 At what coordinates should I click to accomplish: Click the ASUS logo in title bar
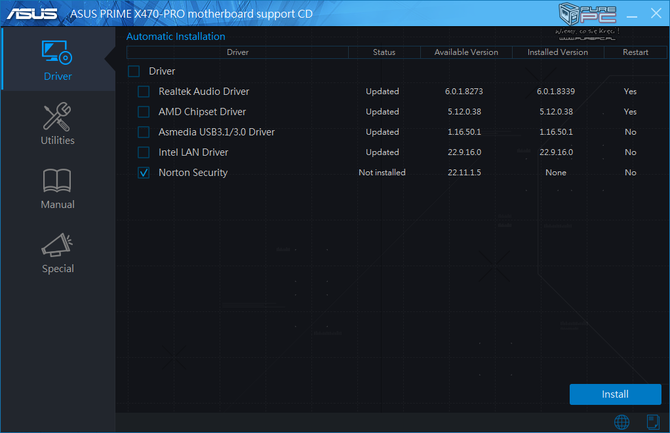(x=32, y=14)
